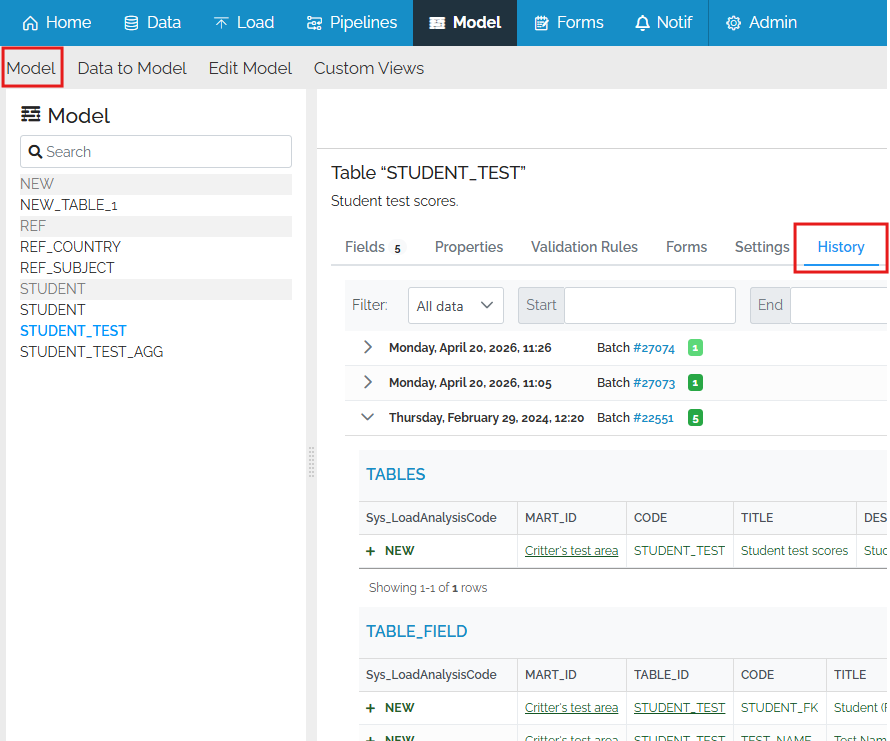Viewport: 890px width, 741px height.
Task: Click the Admin gear icon
Action: click(x=733, y=23)
